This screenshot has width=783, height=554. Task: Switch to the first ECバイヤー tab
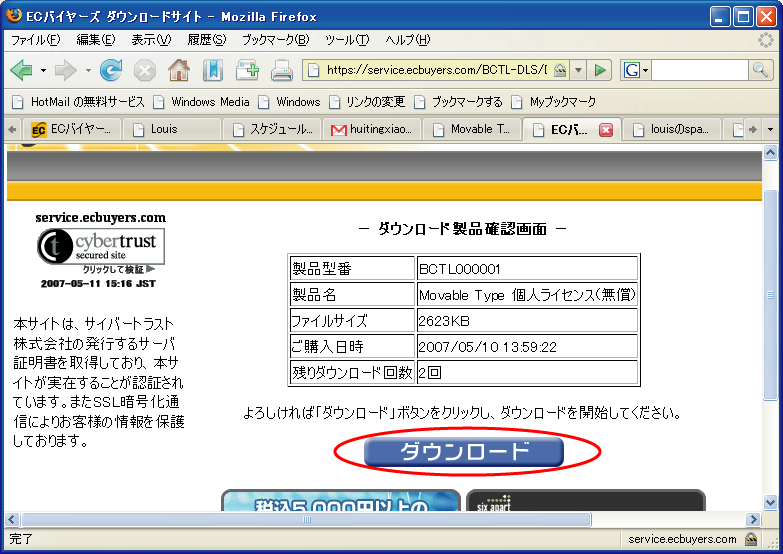coord(71,130)
